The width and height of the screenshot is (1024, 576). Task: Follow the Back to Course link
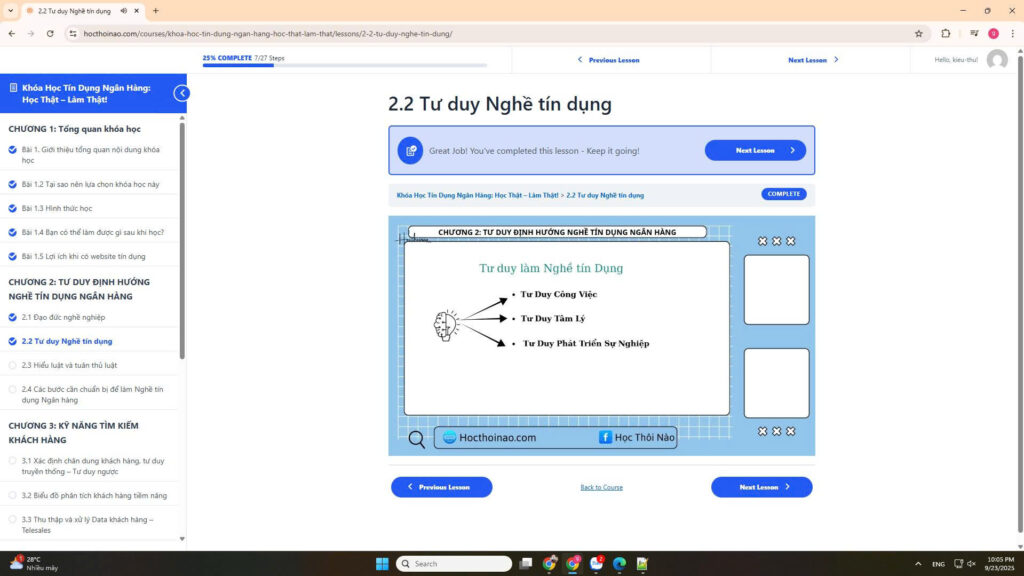coord(601,488)
